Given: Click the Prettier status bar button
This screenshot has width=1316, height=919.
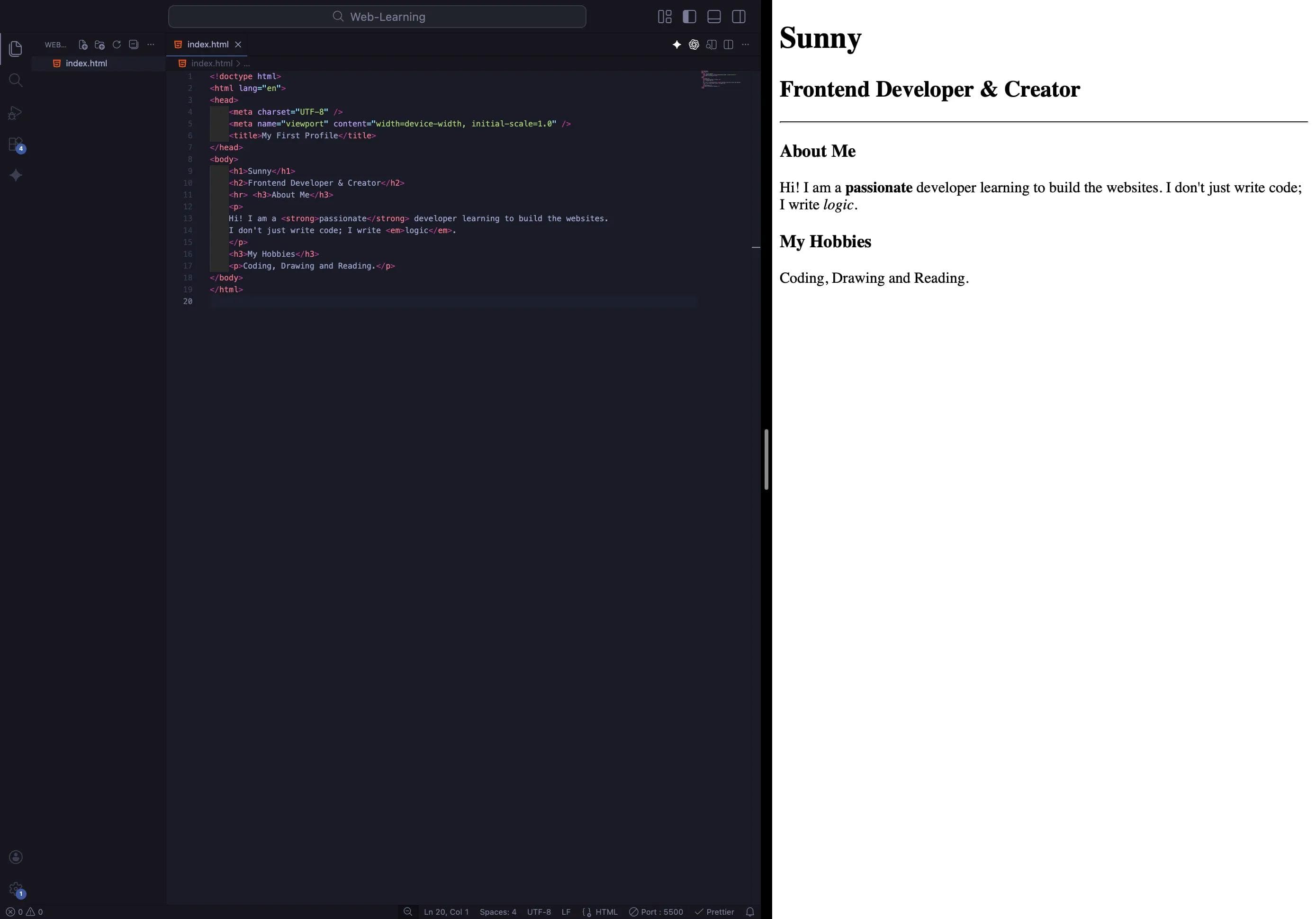Looking at the screenshot, I should (714, 911).
